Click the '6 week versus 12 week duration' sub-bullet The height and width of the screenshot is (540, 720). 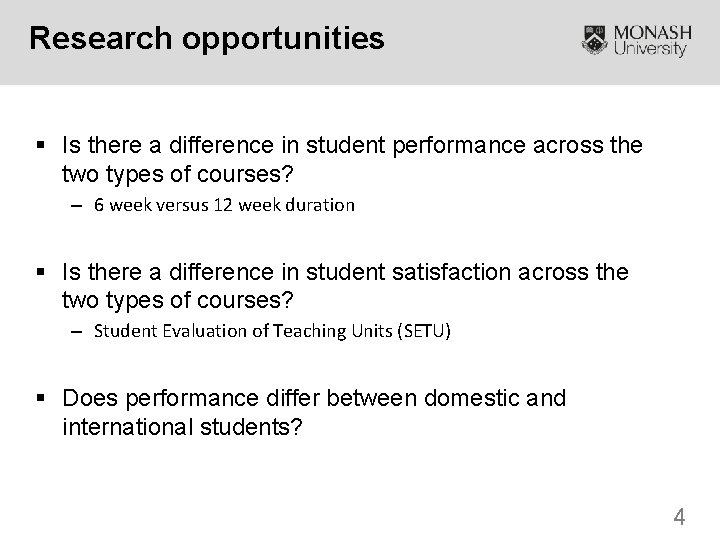point(224,205)
